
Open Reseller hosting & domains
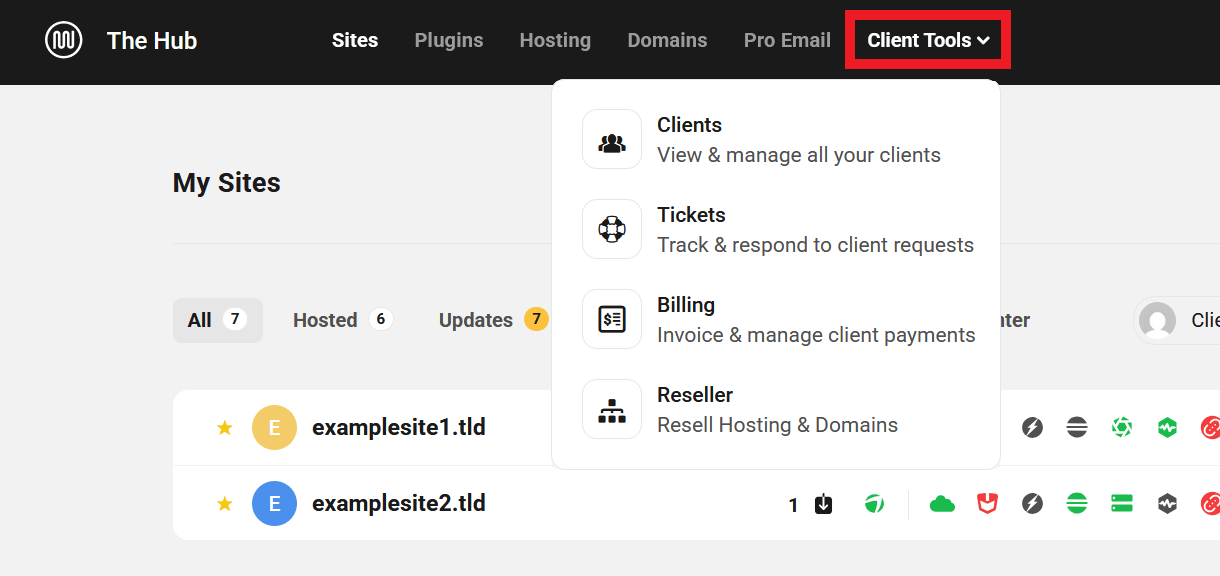tap(776, 409)
